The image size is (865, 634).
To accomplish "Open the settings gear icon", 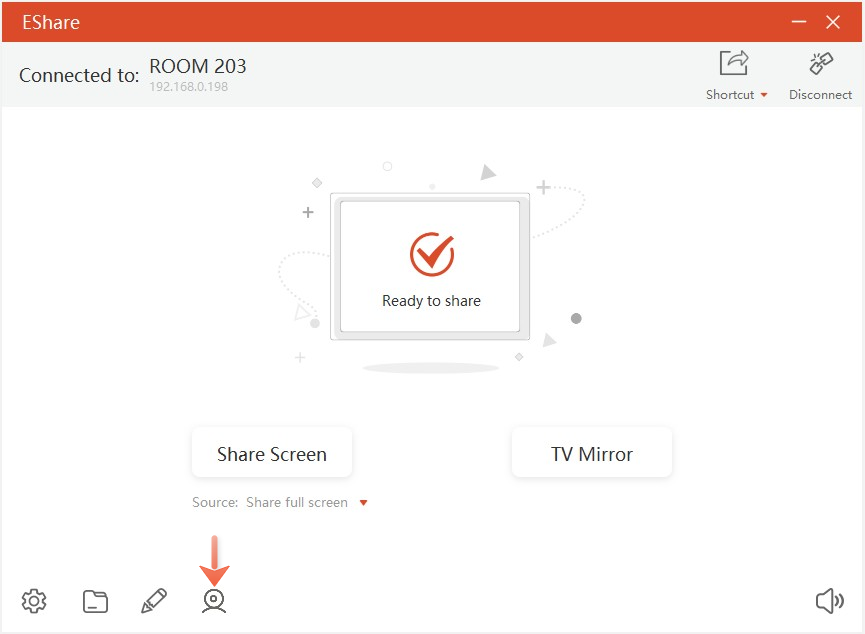I will 34,601.
